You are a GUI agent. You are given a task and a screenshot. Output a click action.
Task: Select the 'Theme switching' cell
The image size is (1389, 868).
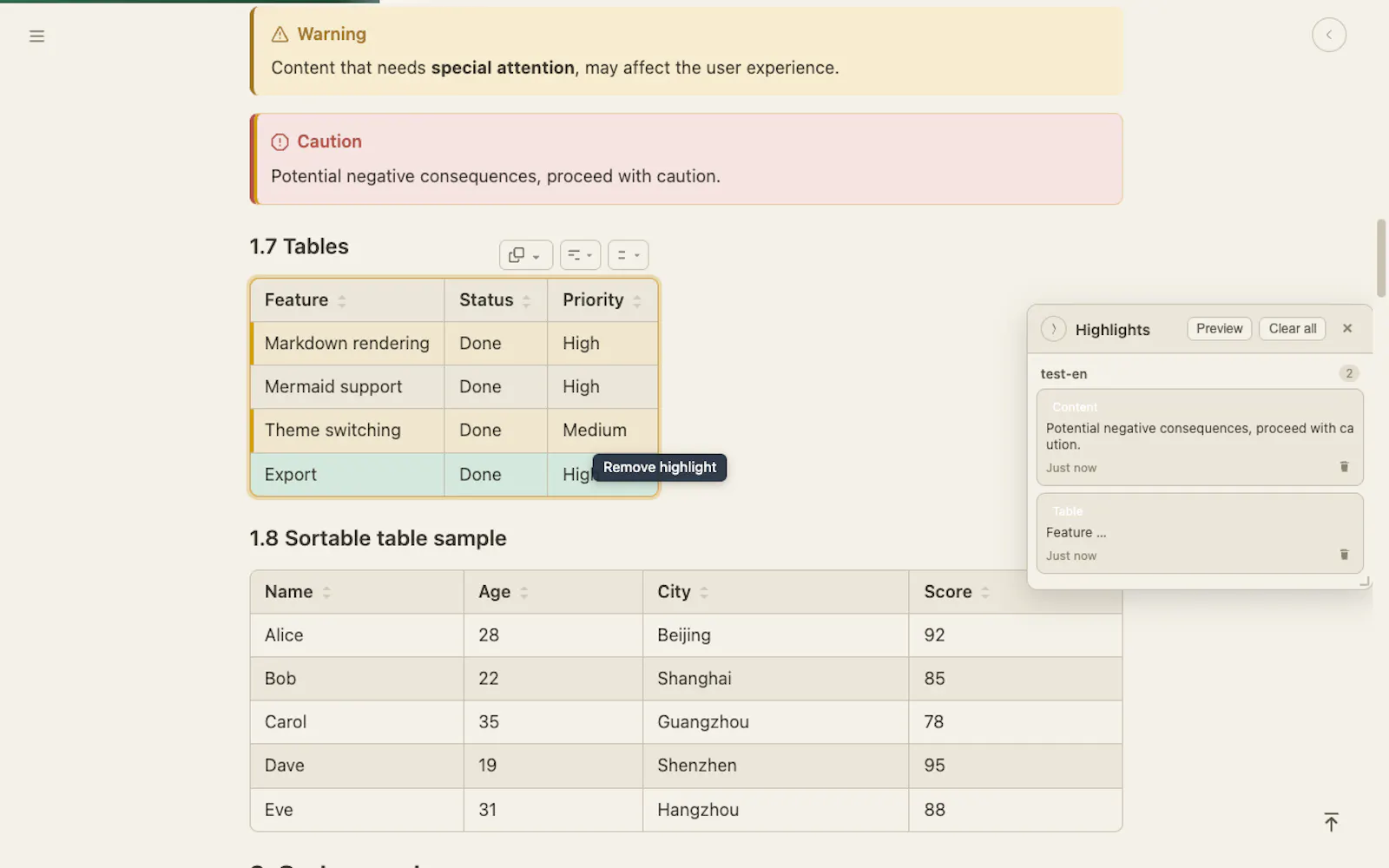348,431
